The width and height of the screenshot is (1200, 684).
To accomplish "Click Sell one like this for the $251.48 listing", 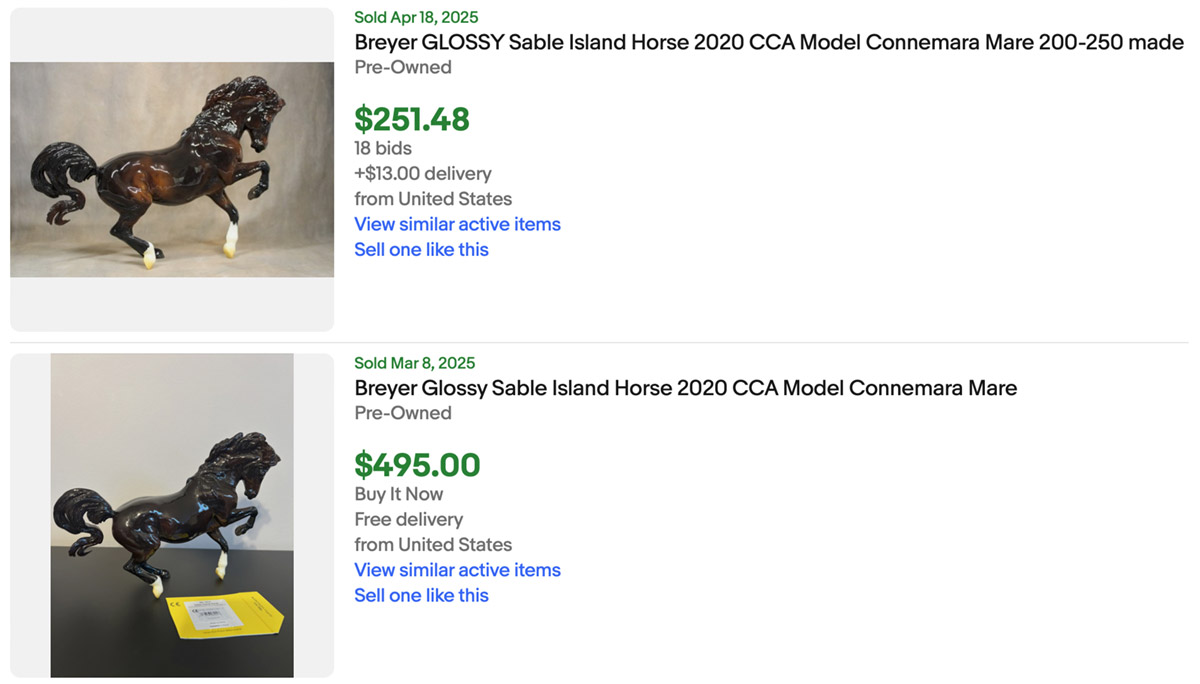I will pyautogui.click(x=421, y=250).
